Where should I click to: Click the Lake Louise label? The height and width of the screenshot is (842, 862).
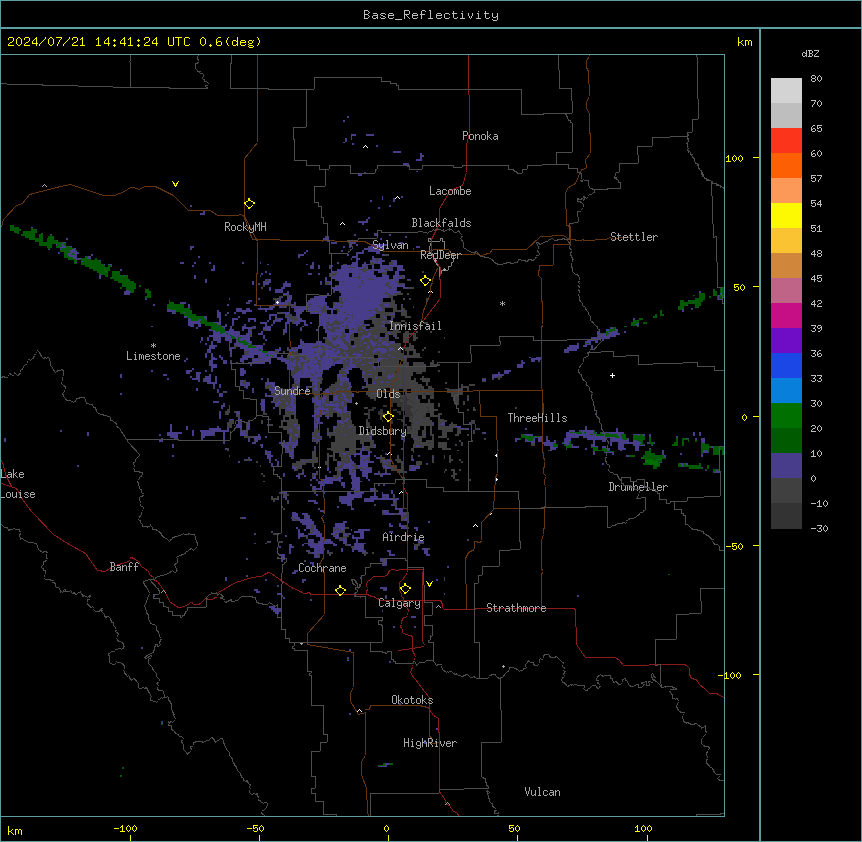[18, 484]
